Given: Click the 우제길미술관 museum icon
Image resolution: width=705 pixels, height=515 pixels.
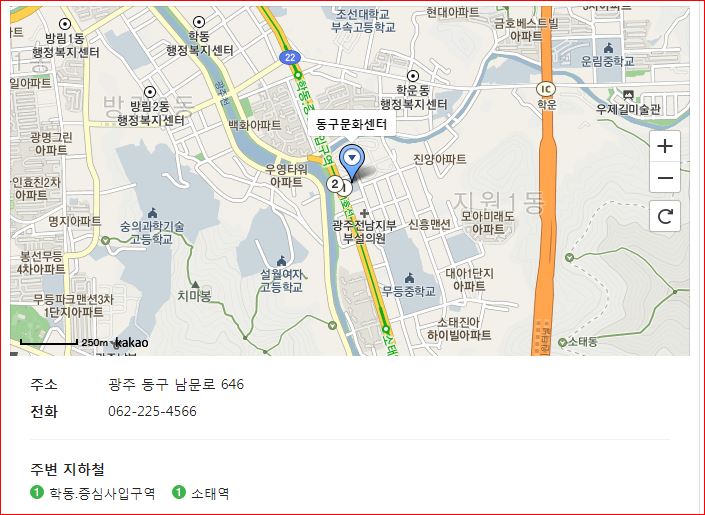Looking at the screenshot, I should (628, 95).
